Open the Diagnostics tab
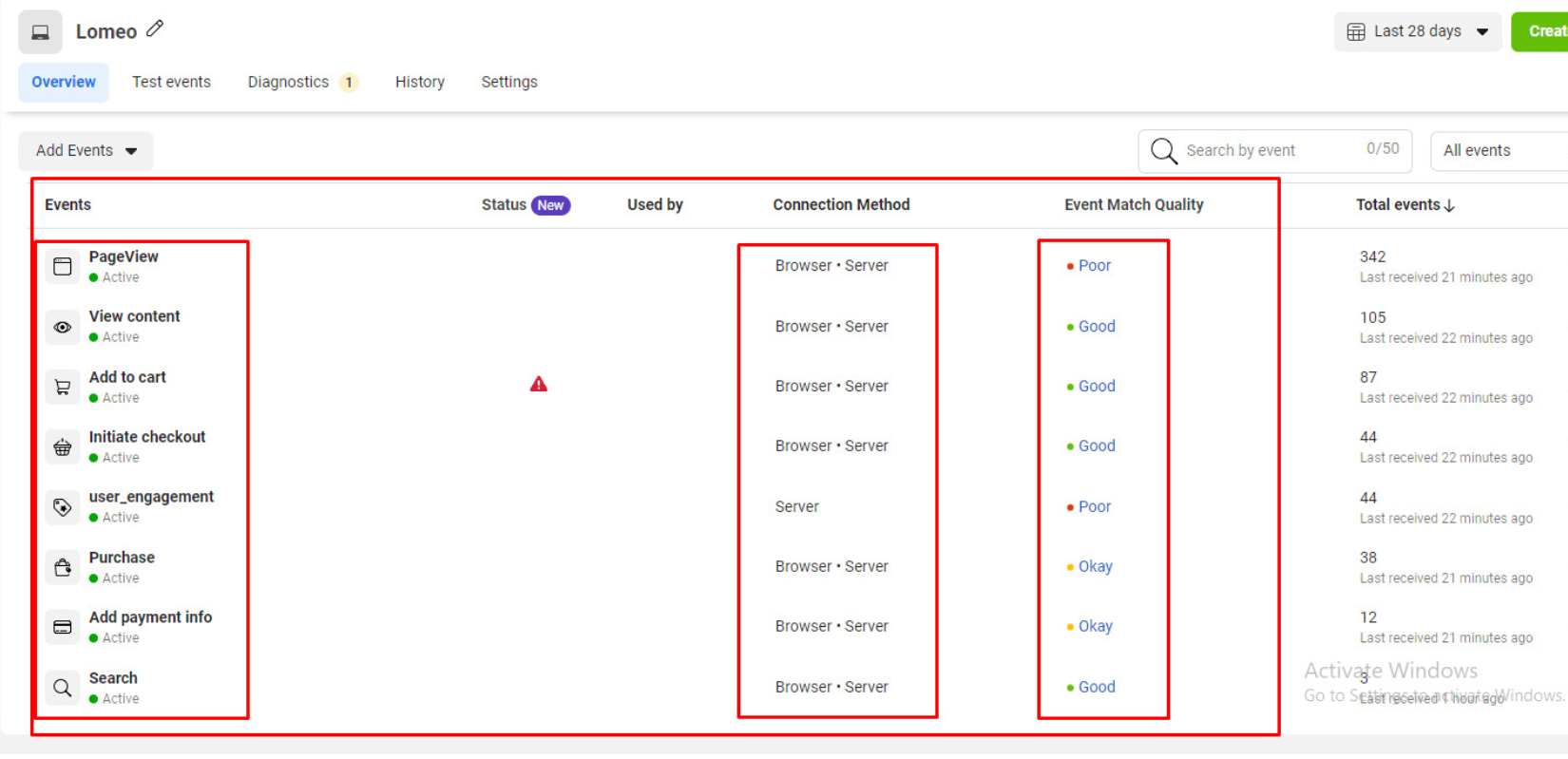 tap(288, 83)
